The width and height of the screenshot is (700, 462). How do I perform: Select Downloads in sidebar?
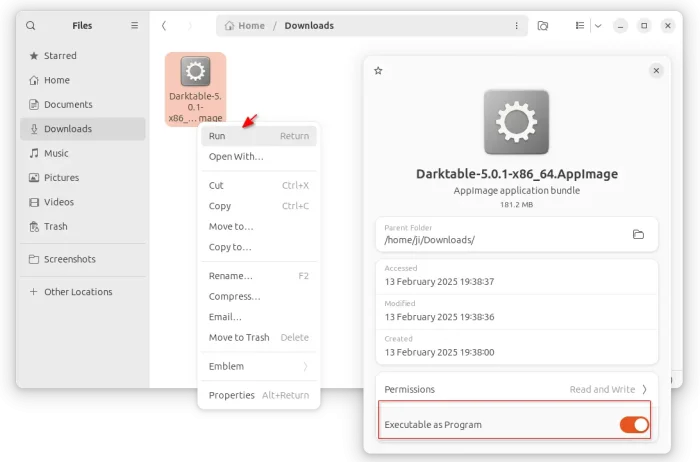coord(83,129)
